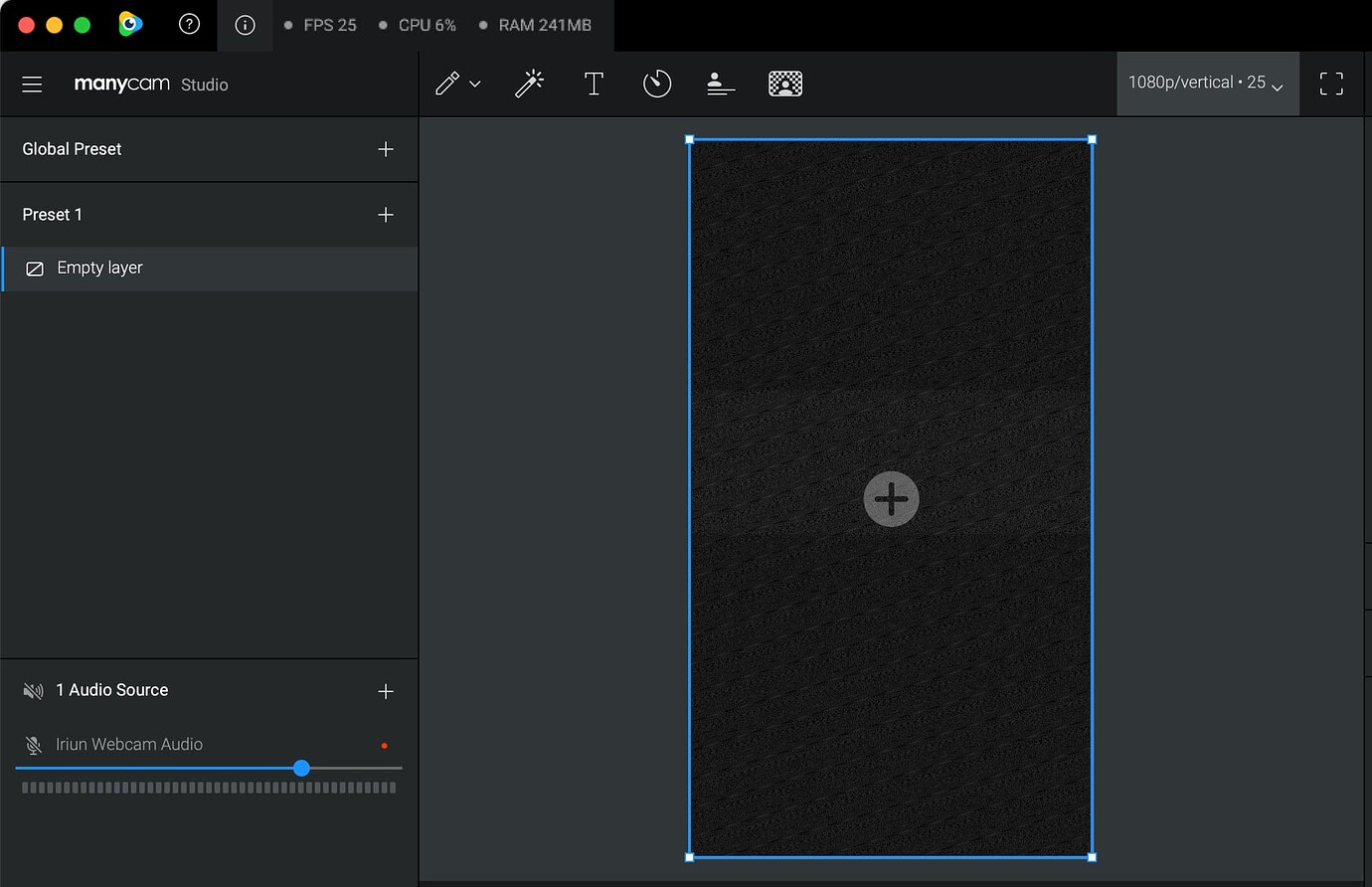Enter fullscreen preview mode

click(1330, 84)
